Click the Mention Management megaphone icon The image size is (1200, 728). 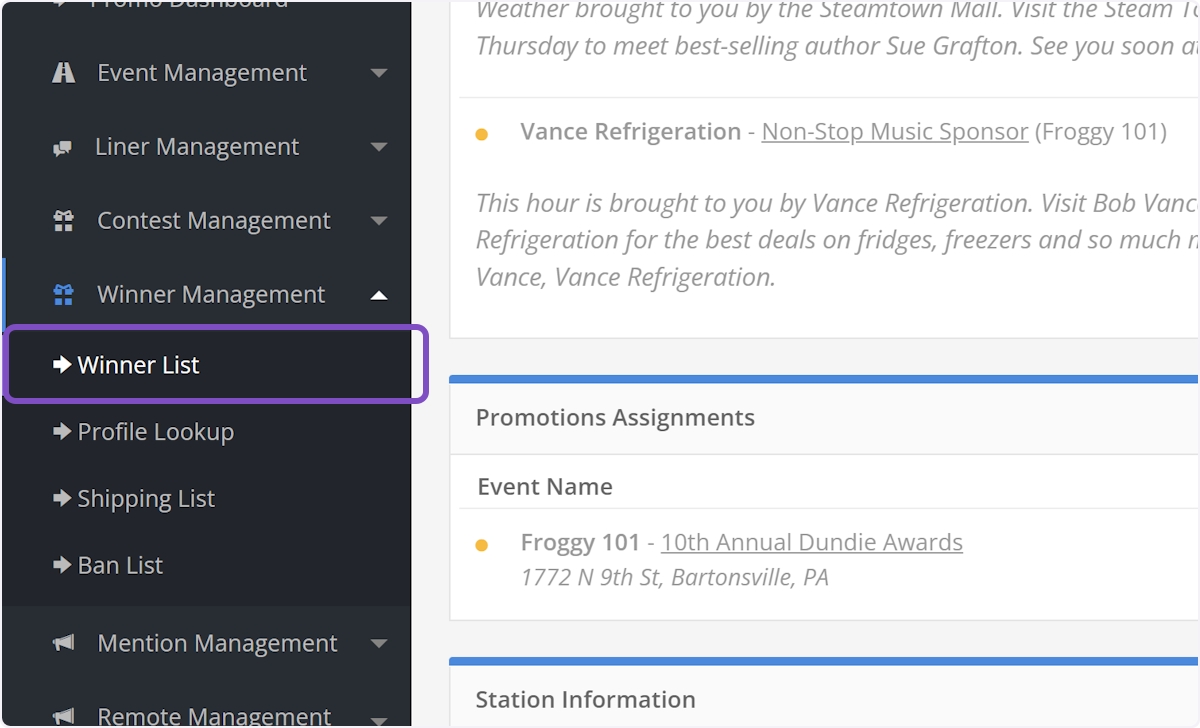click(63, 644)
